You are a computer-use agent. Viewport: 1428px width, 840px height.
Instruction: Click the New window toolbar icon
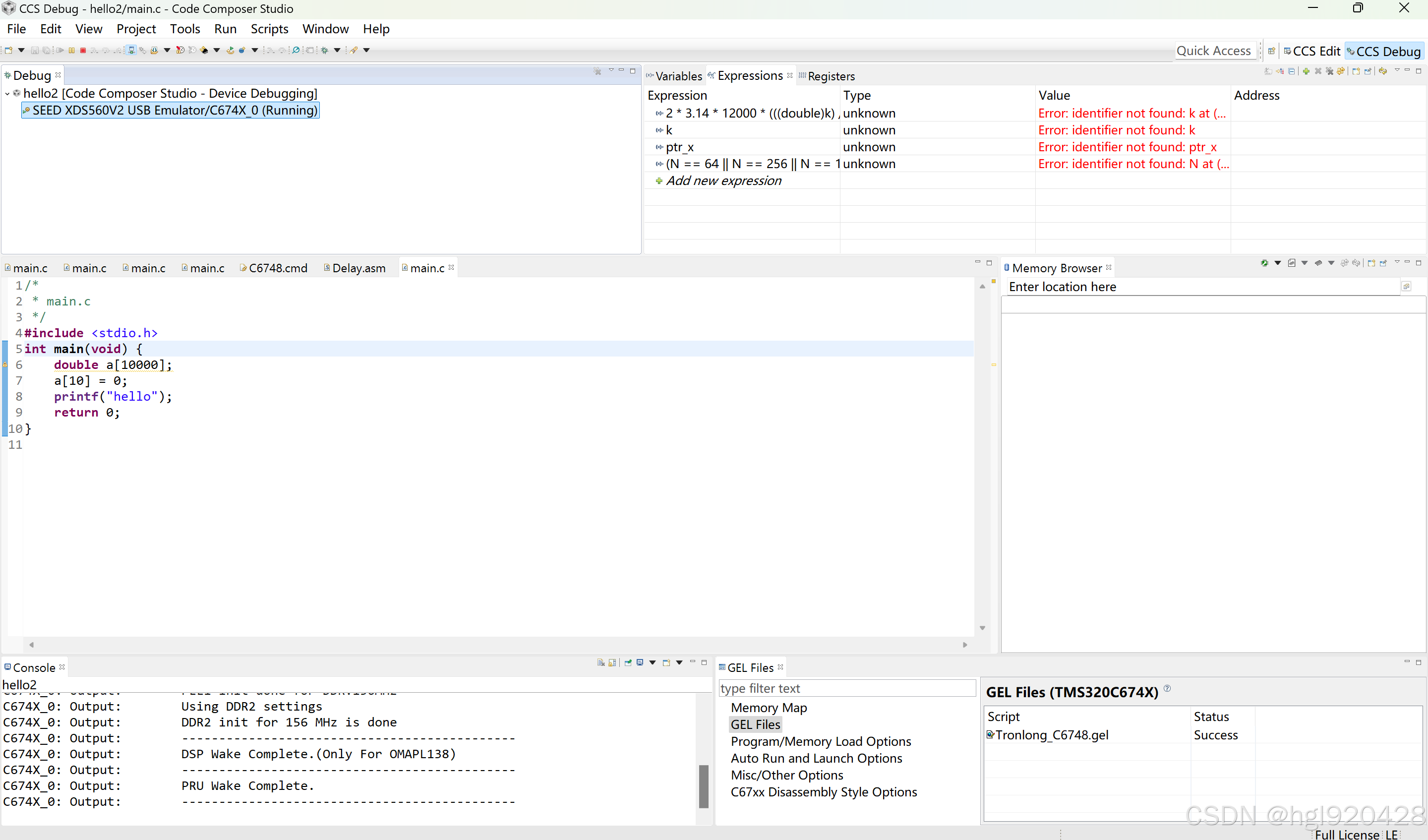(x=8, y=51)
